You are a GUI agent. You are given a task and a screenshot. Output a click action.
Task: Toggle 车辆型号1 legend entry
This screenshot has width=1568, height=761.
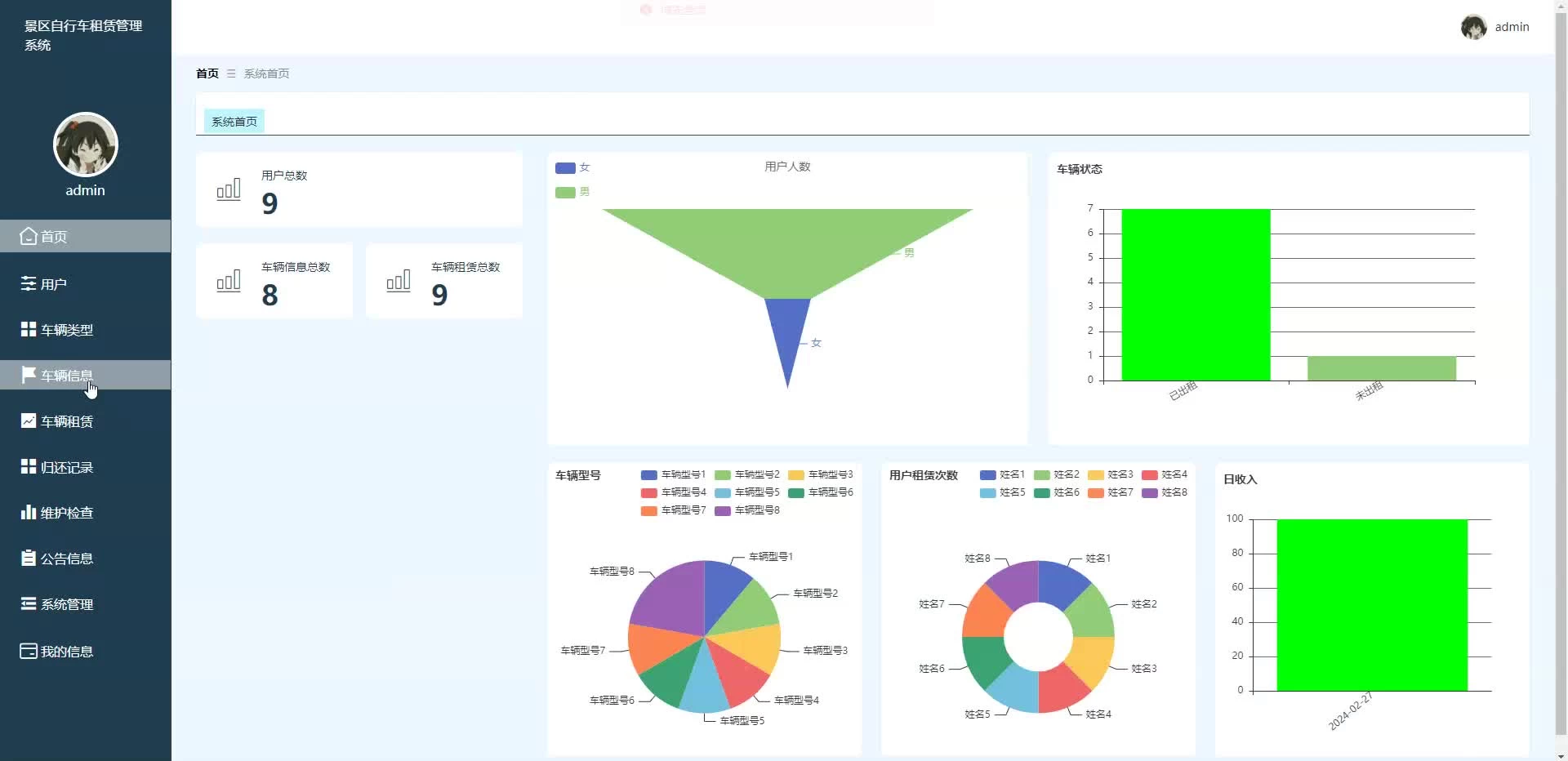pyautogui.click(x=673, y=474)
